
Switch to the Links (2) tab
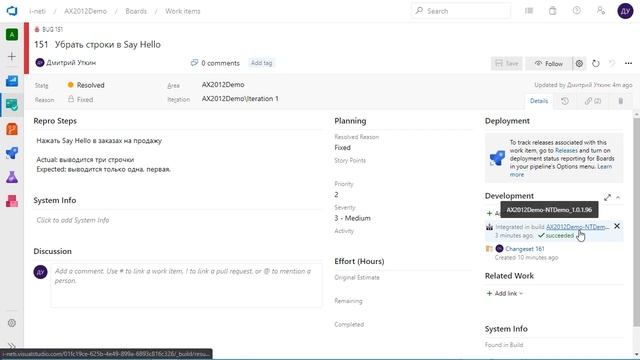click(593, 101)
